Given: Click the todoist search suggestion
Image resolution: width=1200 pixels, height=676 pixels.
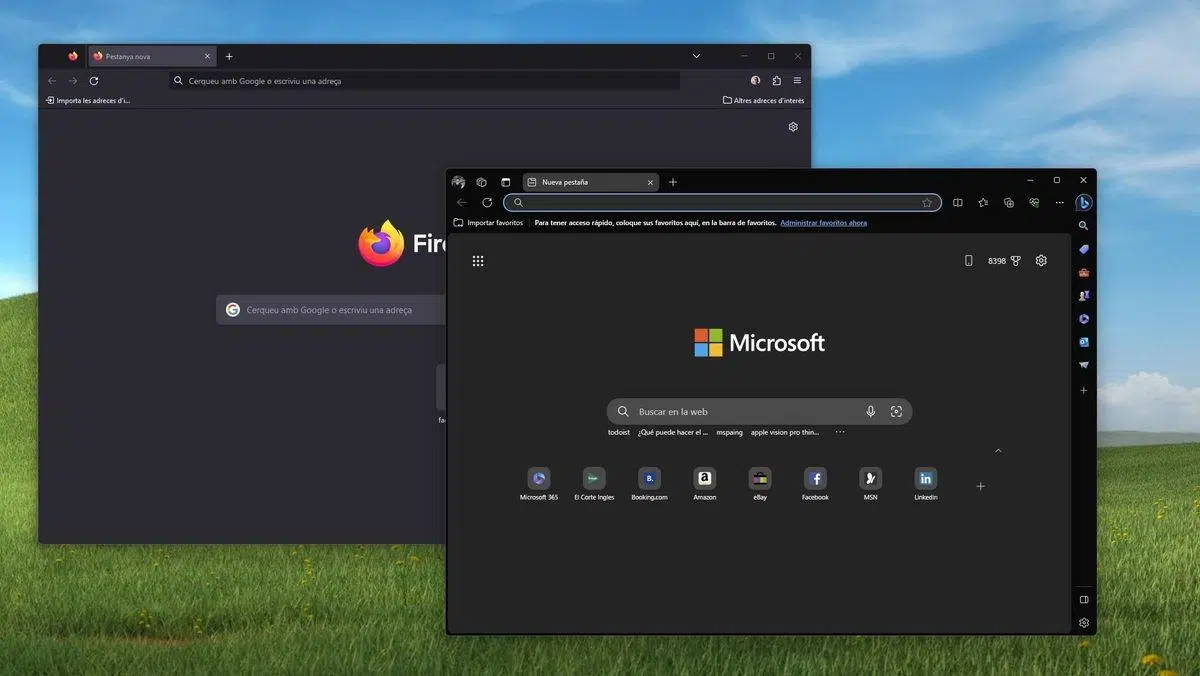Looking at the screenshot, I should 618,432.
